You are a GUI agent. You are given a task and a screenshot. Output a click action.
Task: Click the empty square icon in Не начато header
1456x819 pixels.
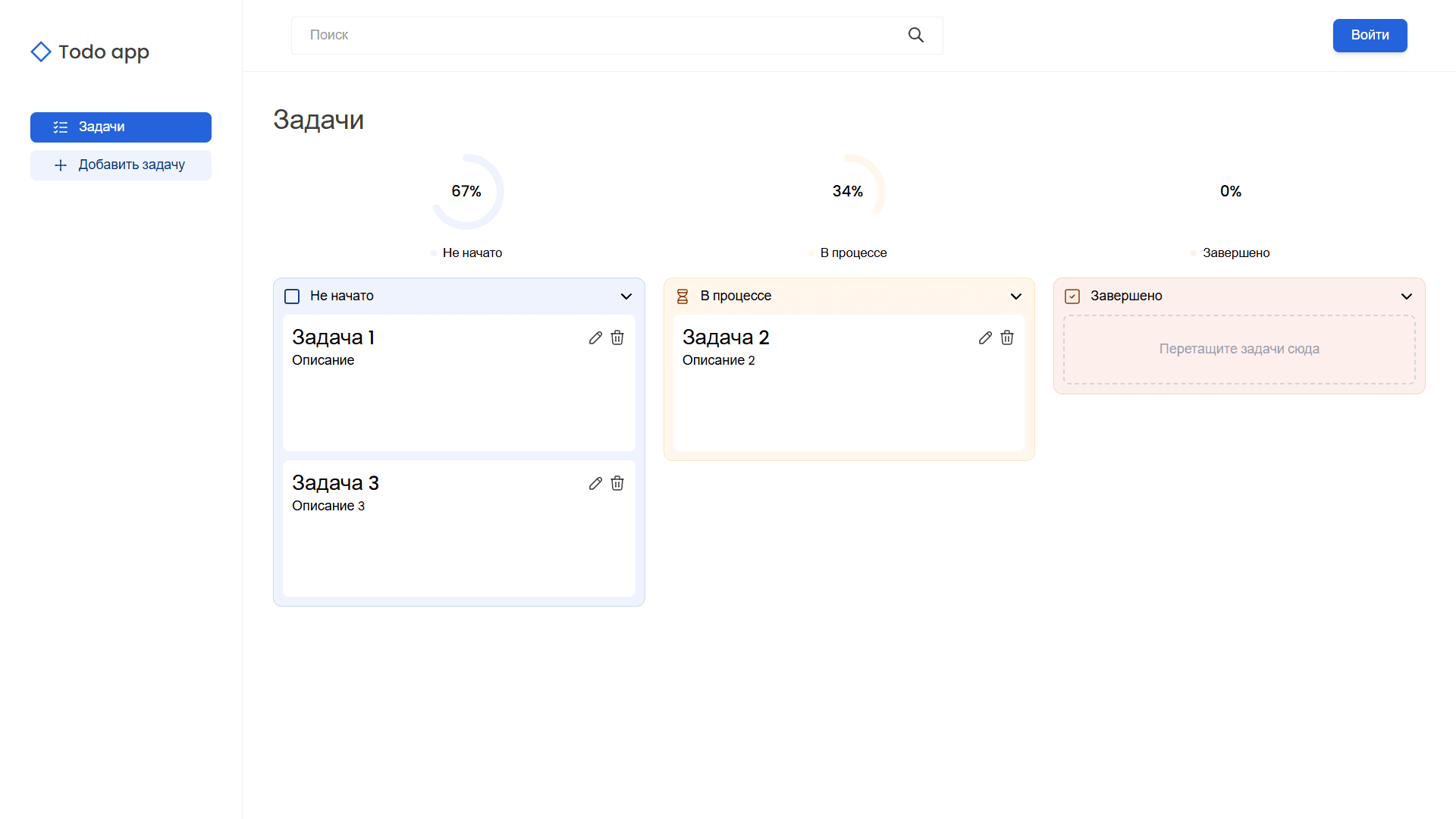point(292,297)
